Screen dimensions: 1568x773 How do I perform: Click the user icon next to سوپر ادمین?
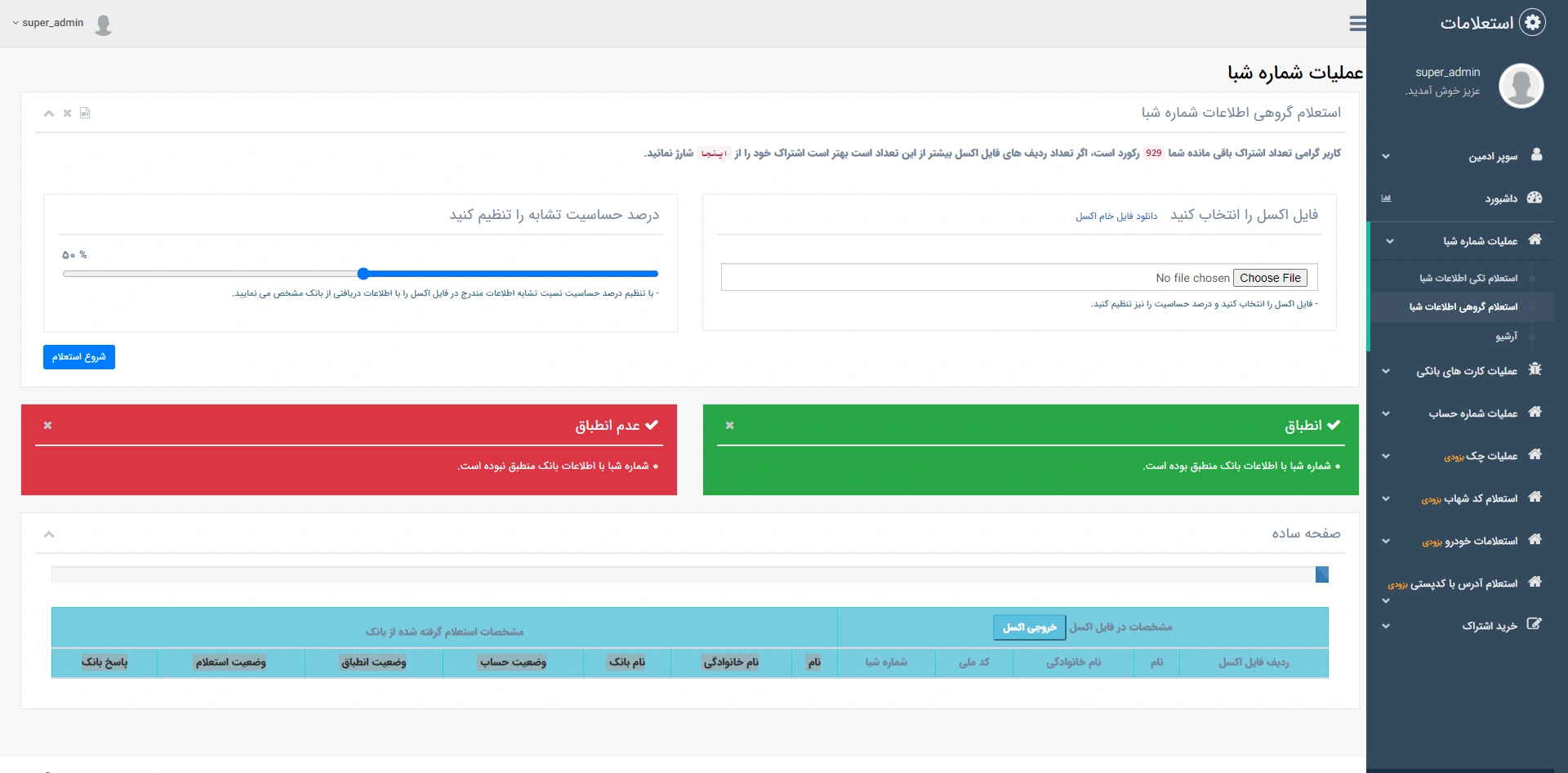point(1536,154)
